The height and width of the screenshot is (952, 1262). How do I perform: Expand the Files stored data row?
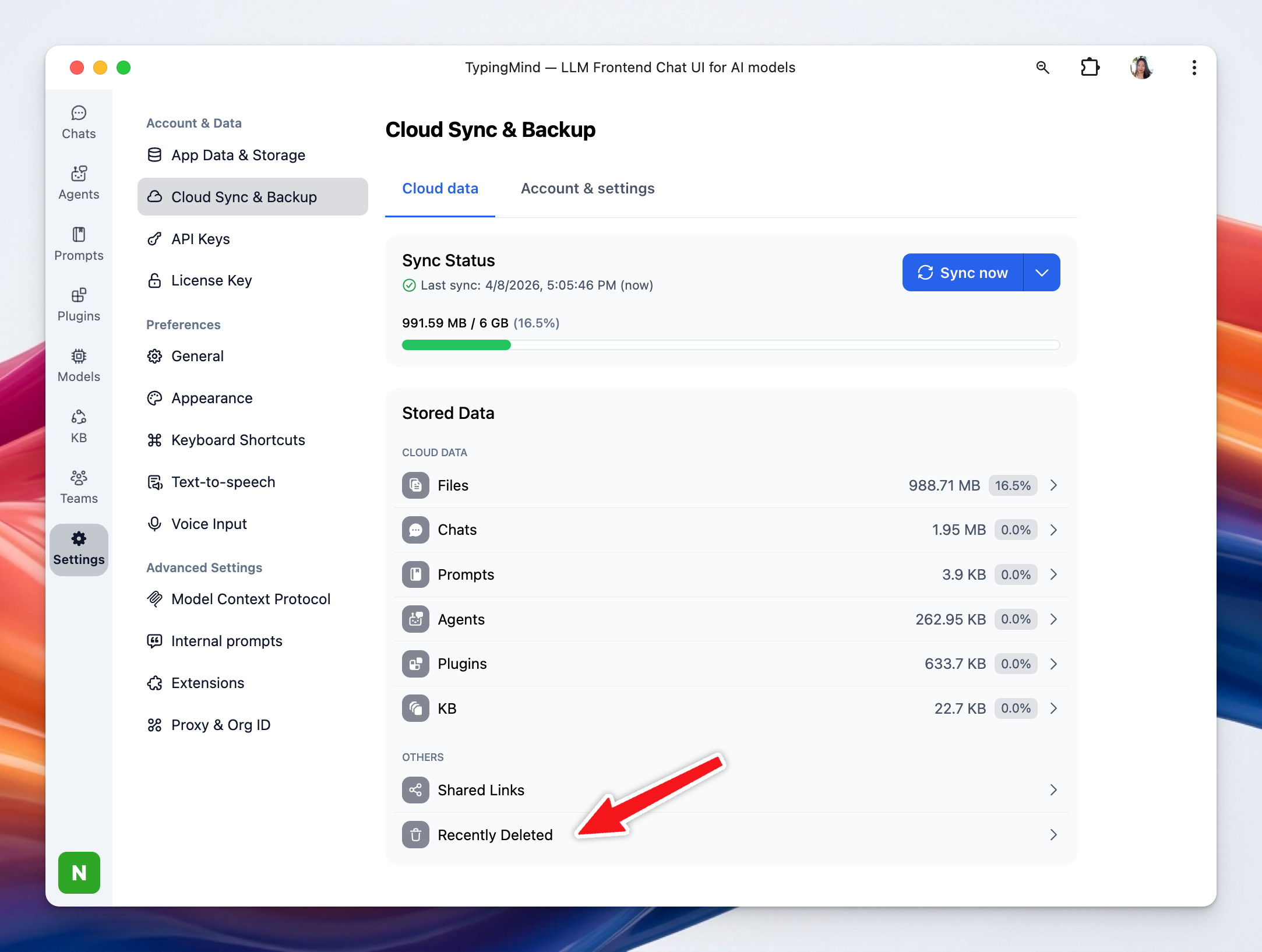point(1053,485)
